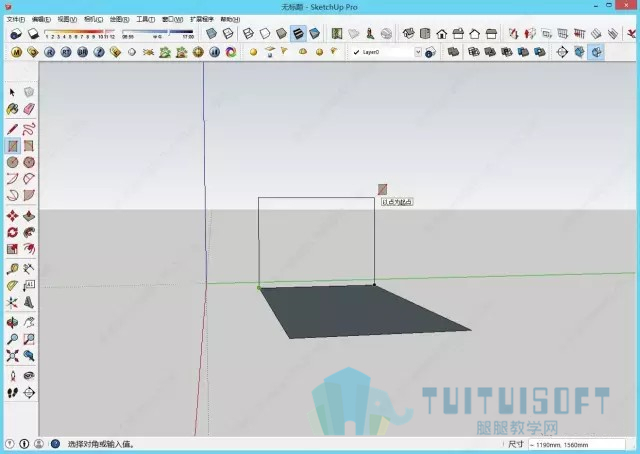Activate the Orbit camera tool
640x454 pixels.
pos(12,323)
